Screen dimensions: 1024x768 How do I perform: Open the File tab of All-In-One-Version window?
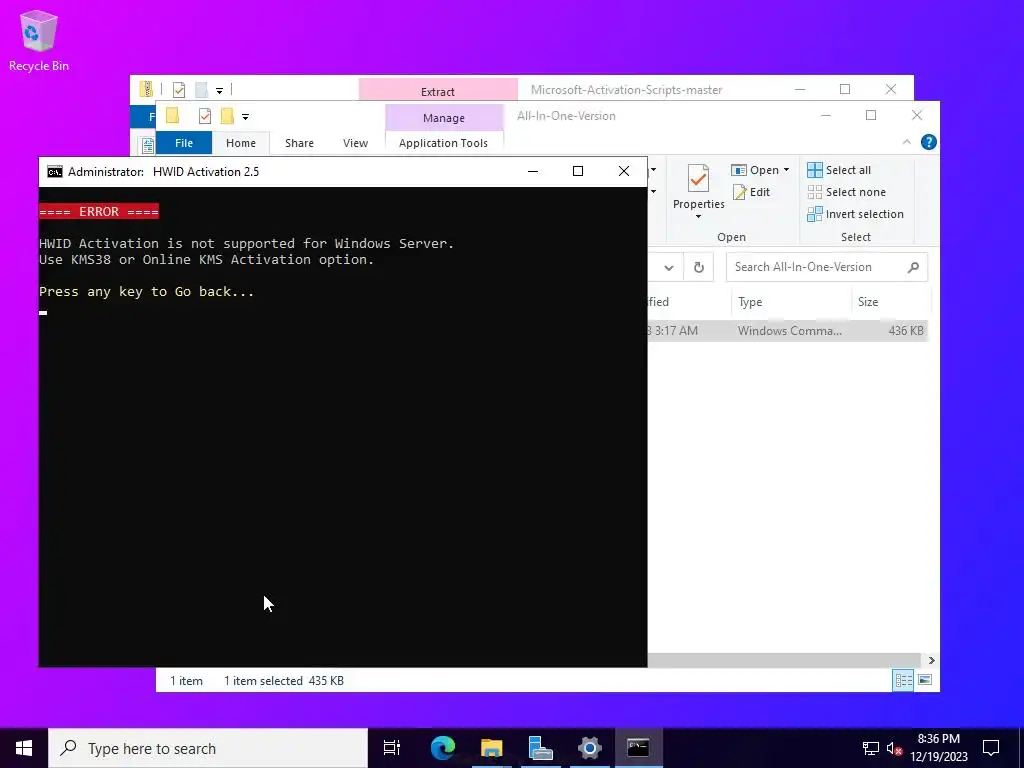pyautogui.click(x=184, y=143)
